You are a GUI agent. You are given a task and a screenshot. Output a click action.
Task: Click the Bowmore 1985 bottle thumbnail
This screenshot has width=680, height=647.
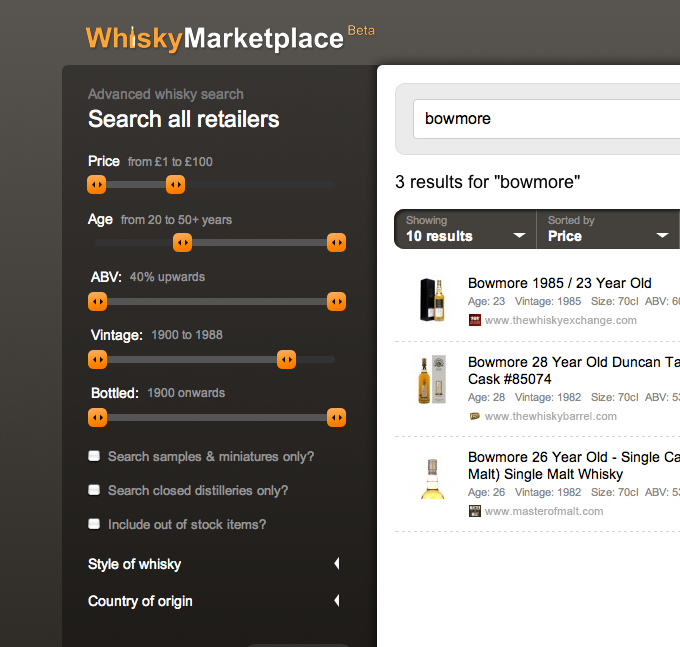pos(432,300)
